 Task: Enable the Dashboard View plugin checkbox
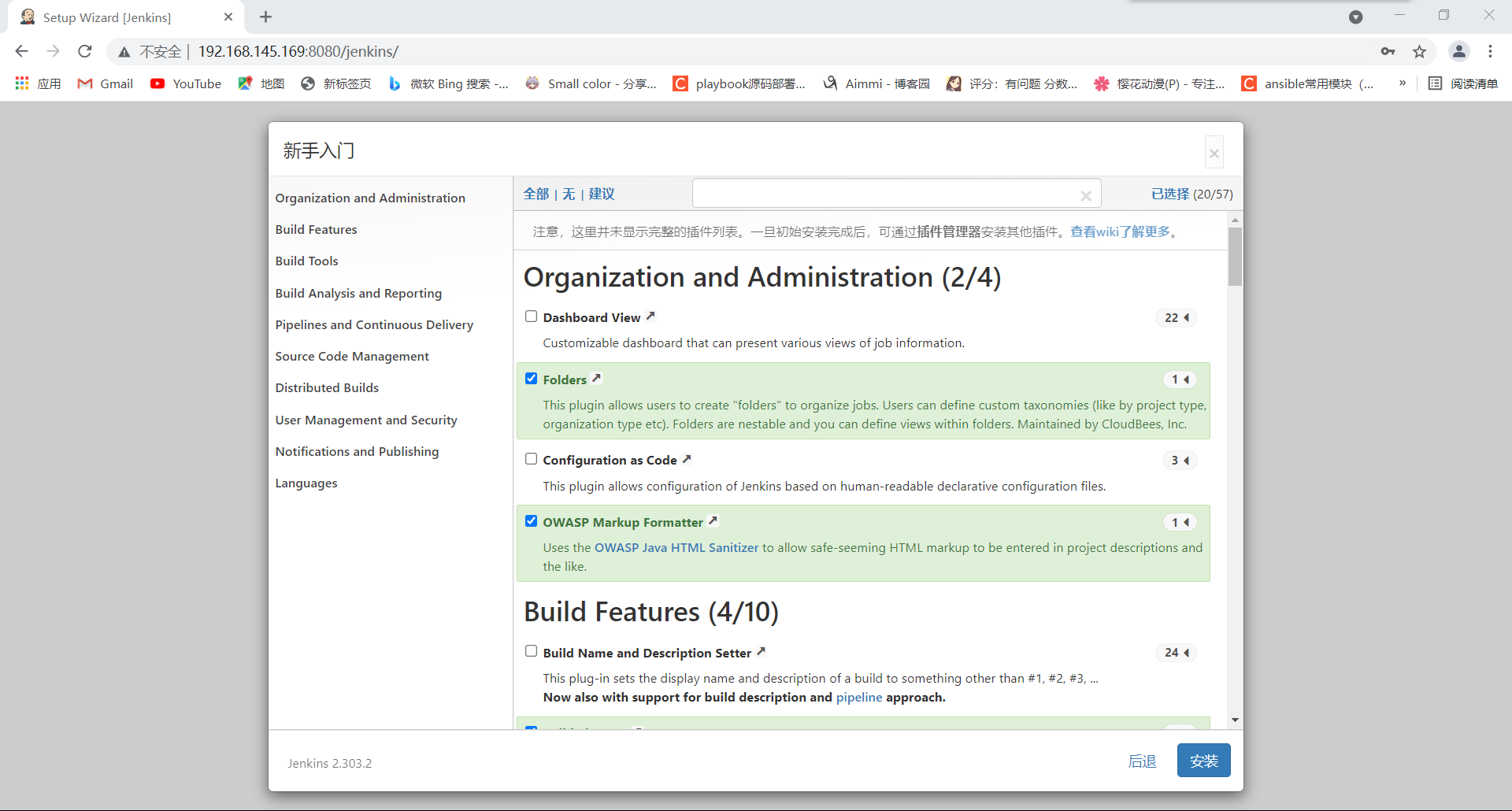(x=532, y=317)
